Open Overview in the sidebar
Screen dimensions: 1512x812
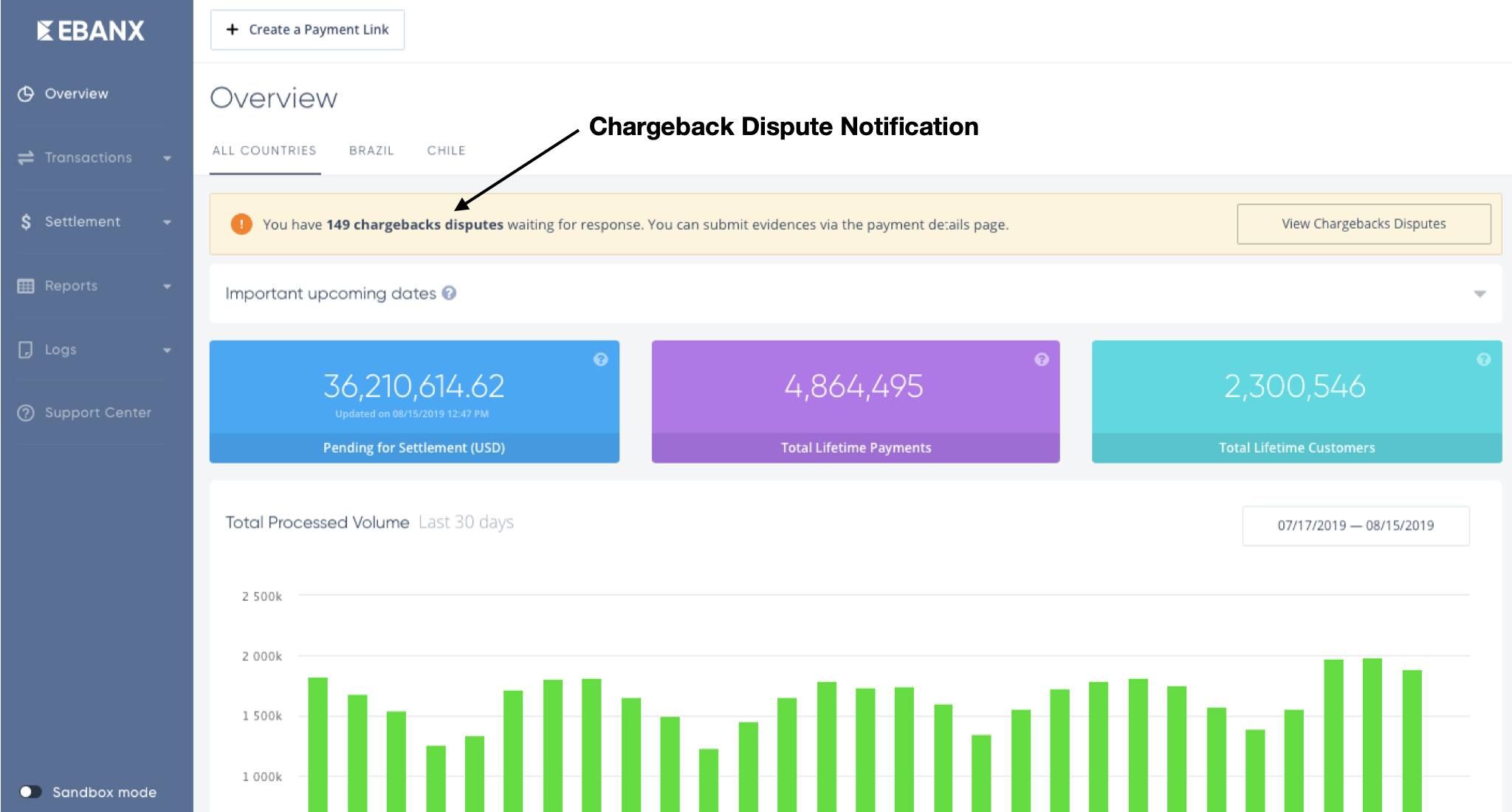point(77,94)
